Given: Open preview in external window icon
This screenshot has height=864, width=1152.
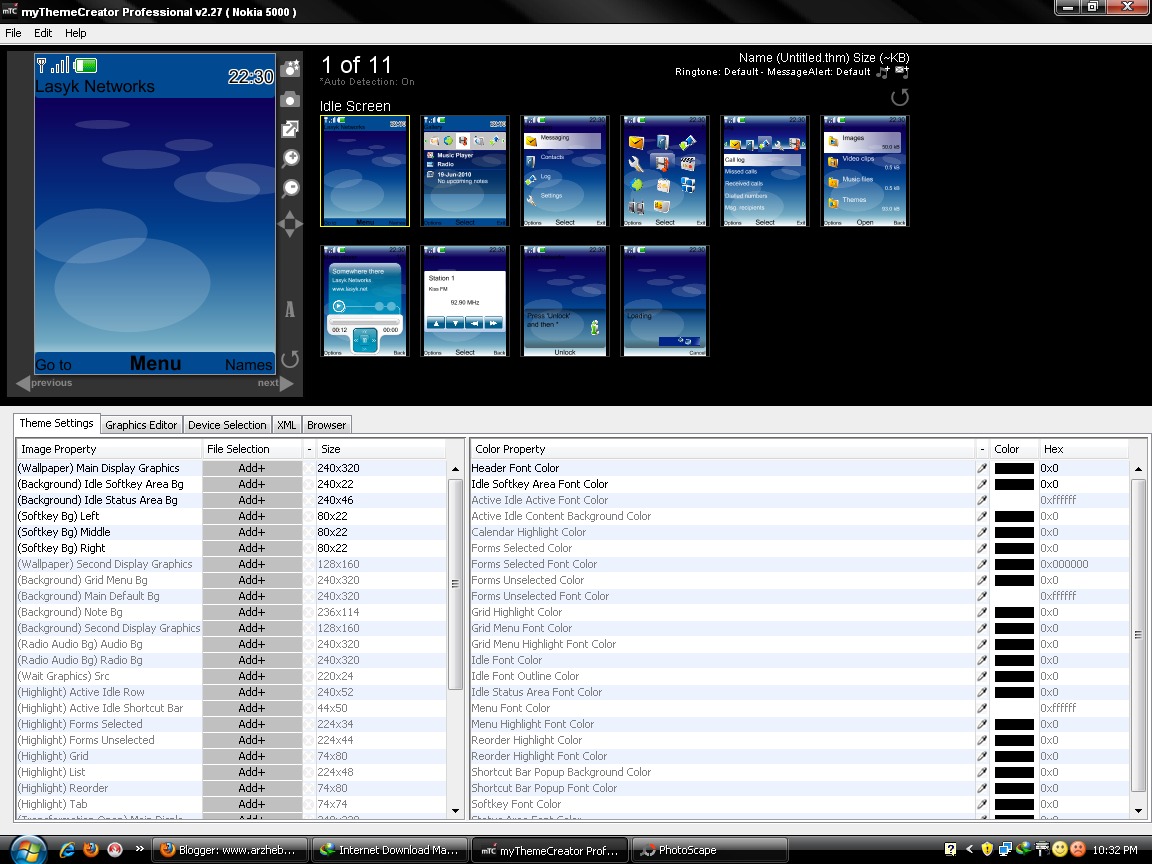Looking at the screenshot, I should (x=290, y=129).
